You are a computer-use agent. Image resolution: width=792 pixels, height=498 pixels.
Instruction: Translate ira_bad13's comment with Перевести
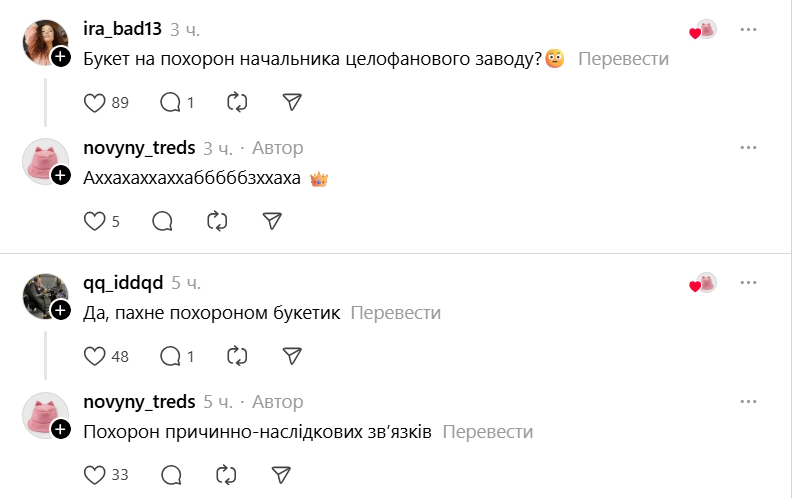point(623,59)
